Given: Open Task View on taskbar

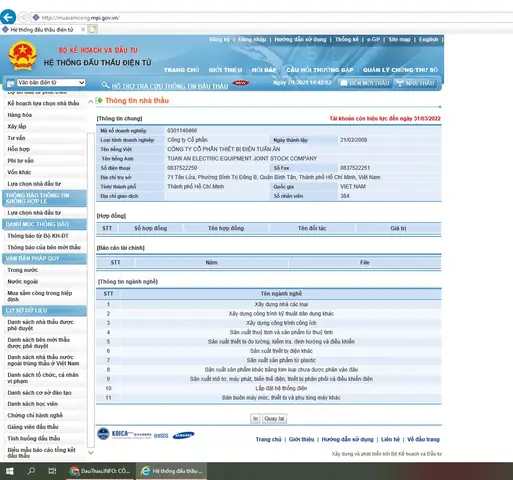Looking at the screenshot, I should pyautogui.click(x=52, y=471).
